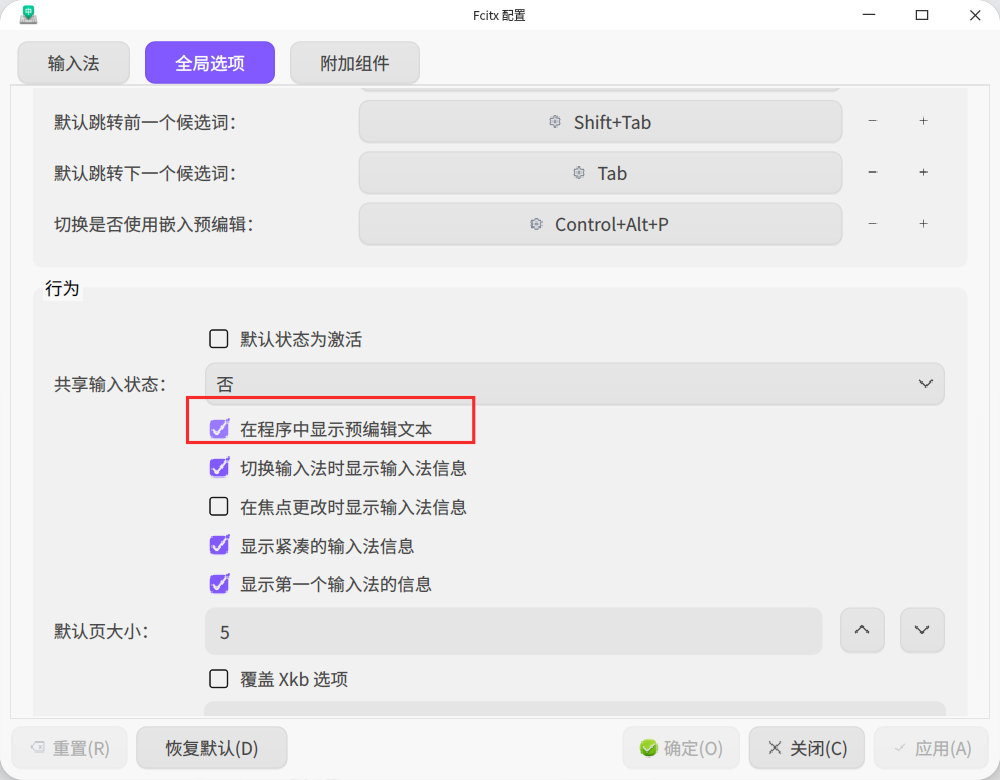
Task: Edit the Shift+Tab hotkey button
Action: (x=600, y=122)
